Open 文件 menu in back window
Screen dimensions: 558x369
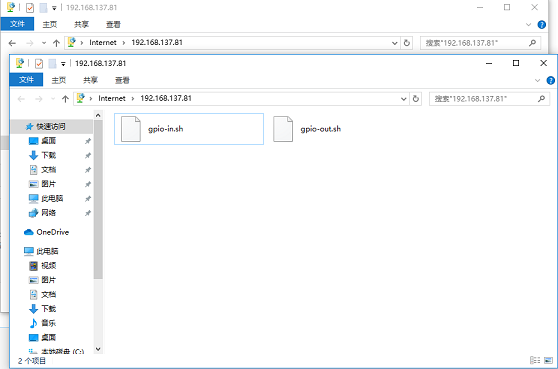pyautogui.click(x=17, y=24)
